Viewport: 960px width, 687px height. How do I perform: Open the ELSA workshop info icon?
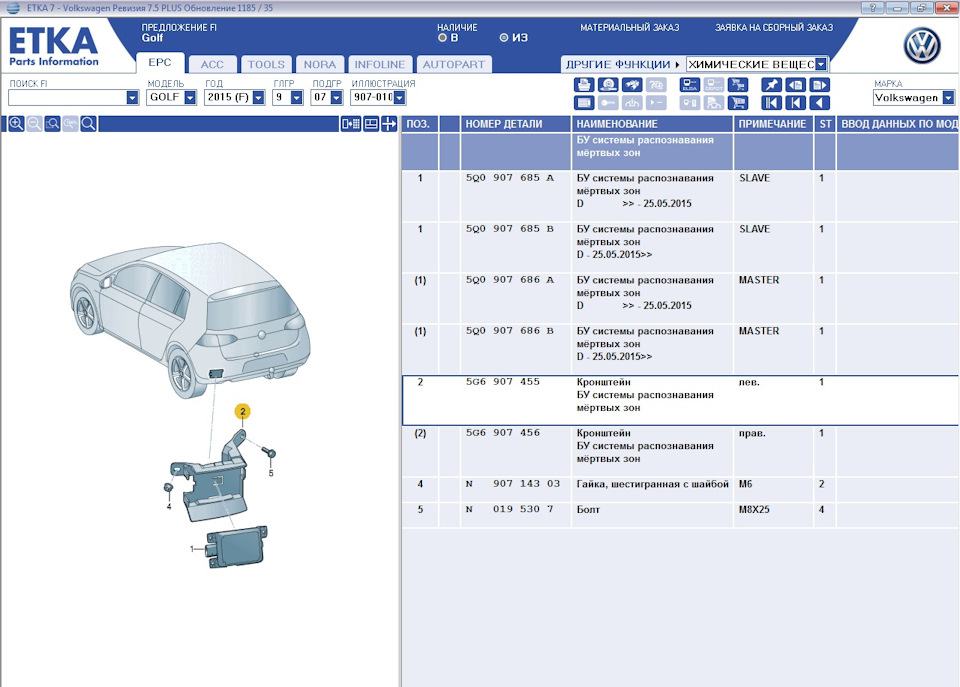[x=689, y=85]
